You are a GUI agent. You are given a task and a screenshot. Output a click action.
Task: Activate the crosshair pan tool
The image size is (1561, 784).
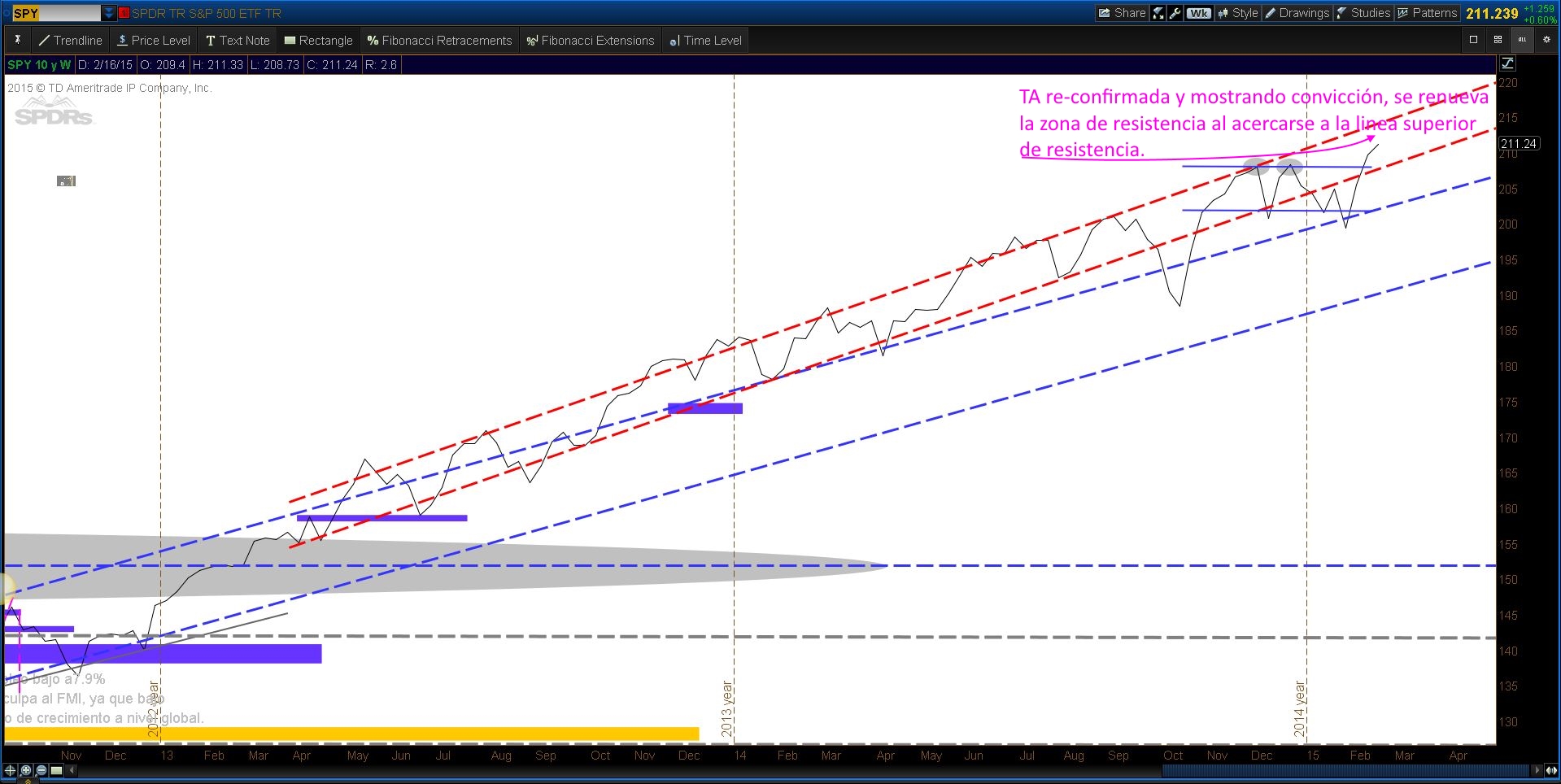tap(10, 769)
